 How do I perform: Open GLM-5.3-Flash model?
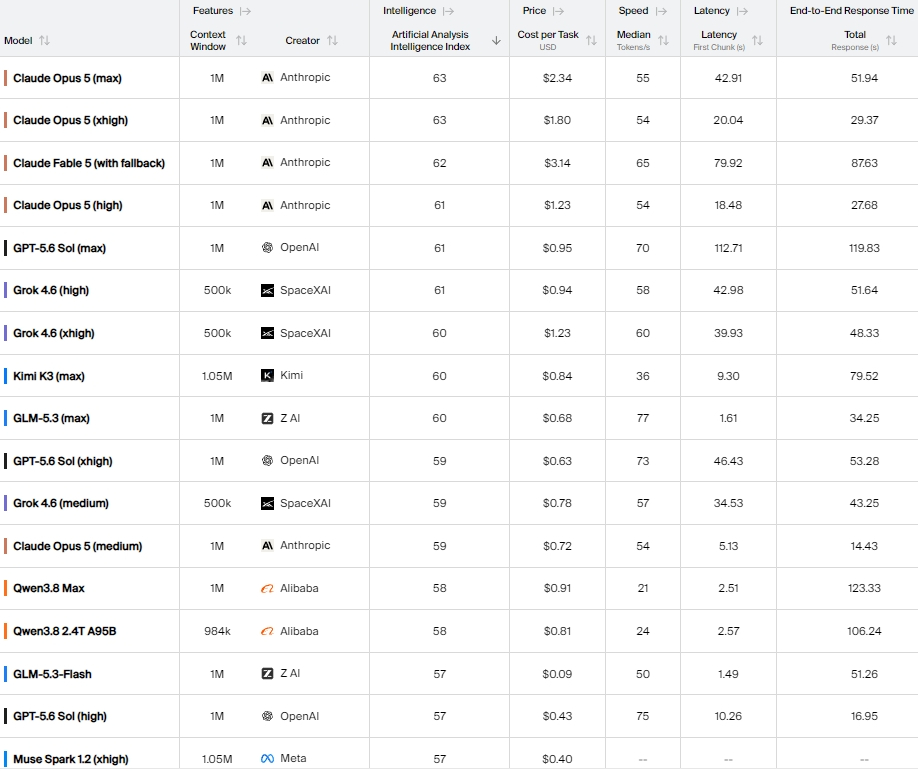point(52,674)
